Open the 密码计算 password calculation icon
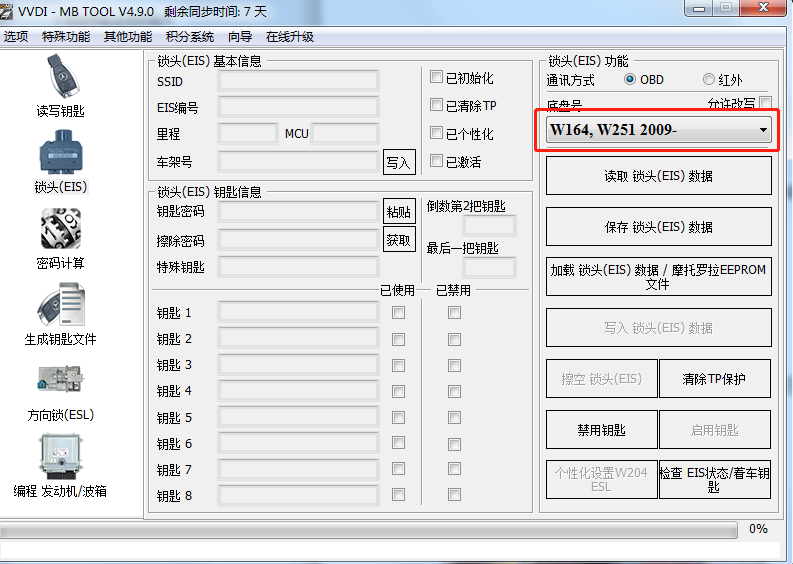The image size is (793, 564). 60,228
